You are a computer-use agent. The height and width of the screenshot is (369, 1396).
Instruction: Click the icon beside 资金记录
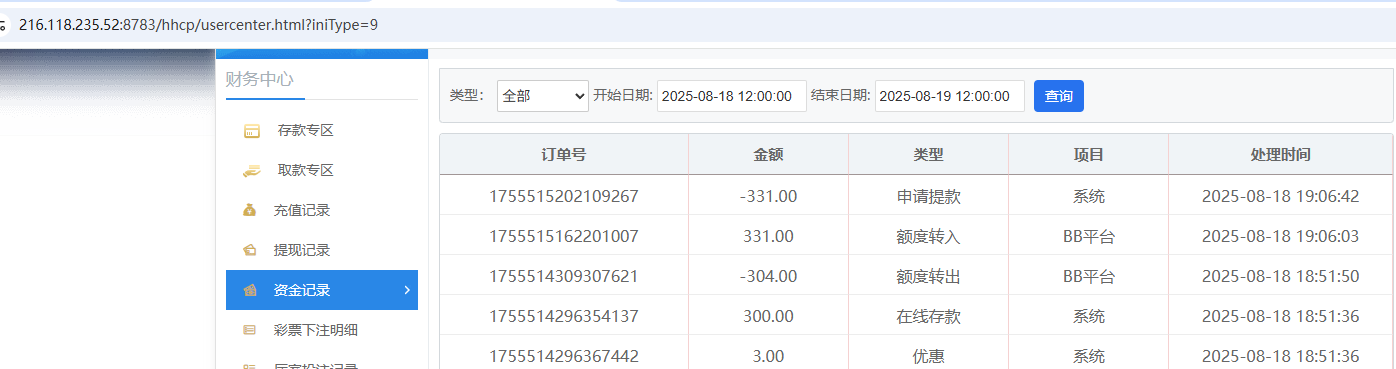[250, 290]
